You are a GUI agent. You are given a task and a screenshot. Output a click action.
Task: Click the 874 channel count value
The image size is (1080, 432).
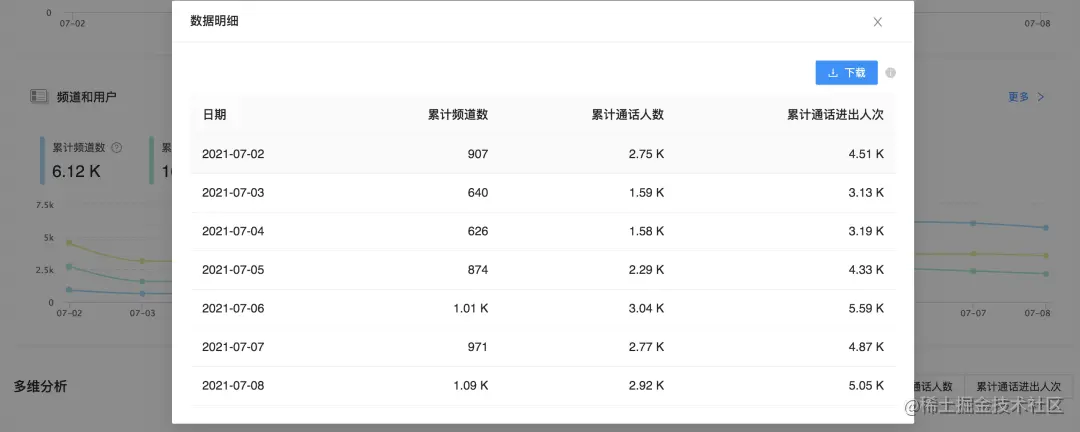(x=477, y=270)
